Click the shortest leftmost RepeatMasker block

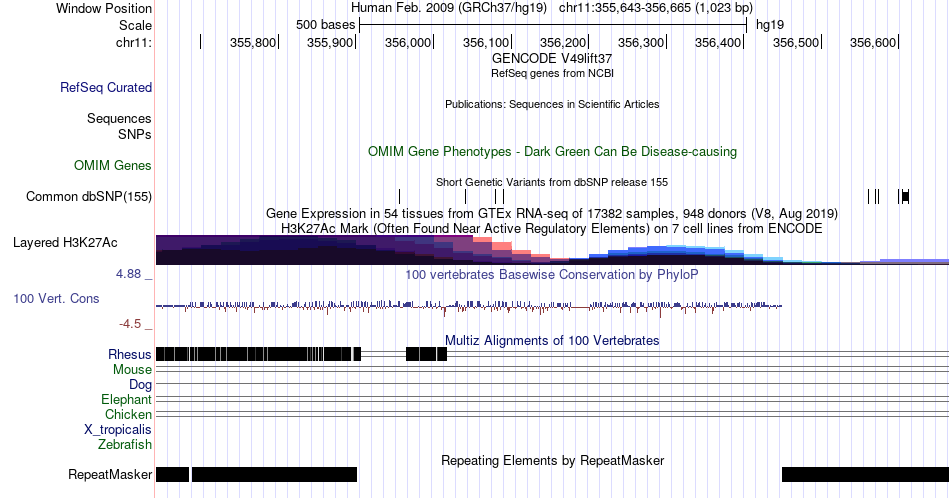pyautogui.click(x=173, y=474)
